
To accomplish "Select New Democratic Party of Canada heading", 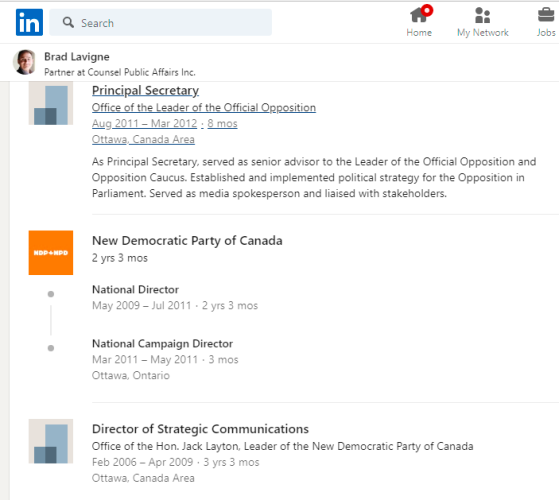I will point(187,241).
